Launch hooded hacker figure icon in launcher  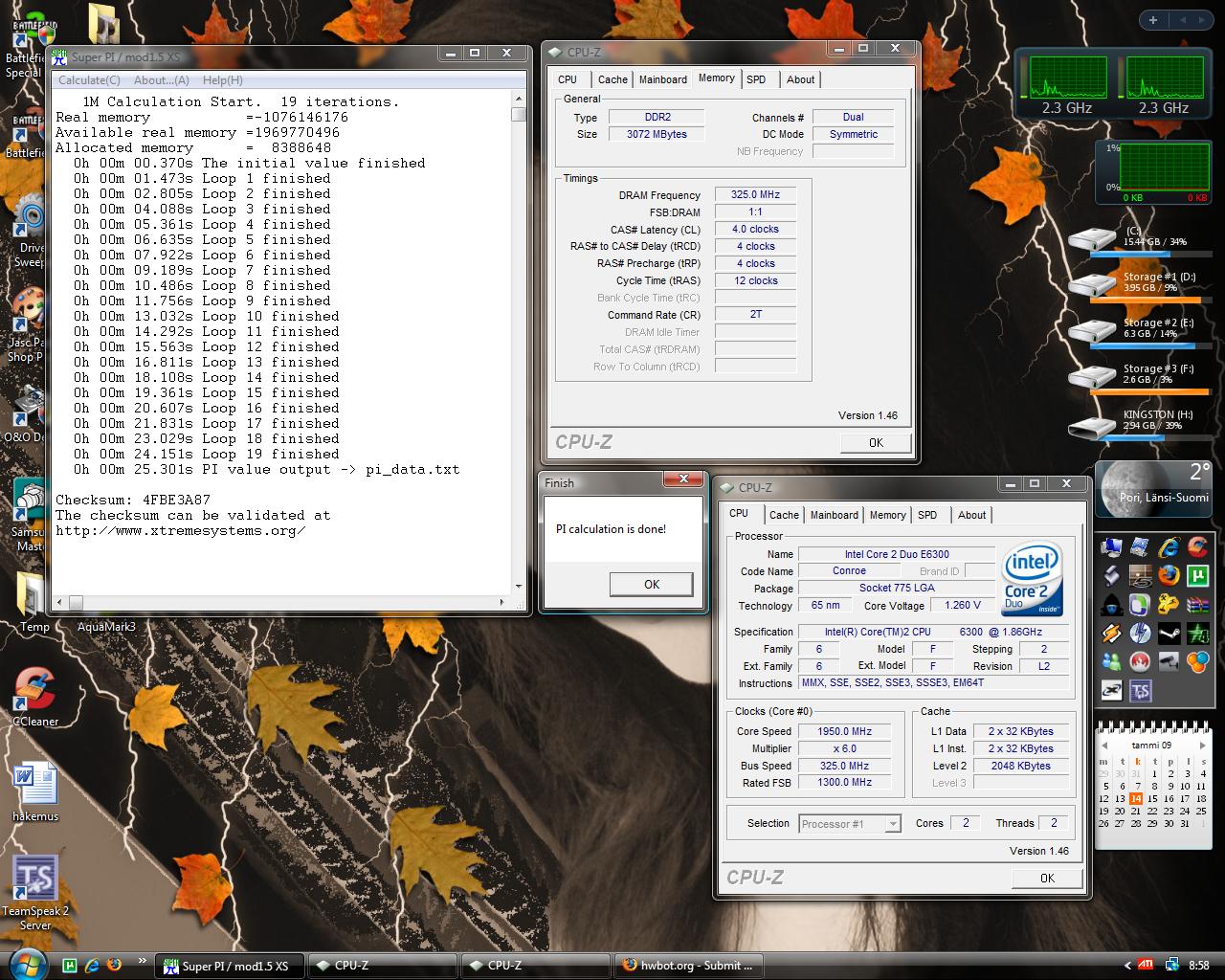[x=1112, y=605]
